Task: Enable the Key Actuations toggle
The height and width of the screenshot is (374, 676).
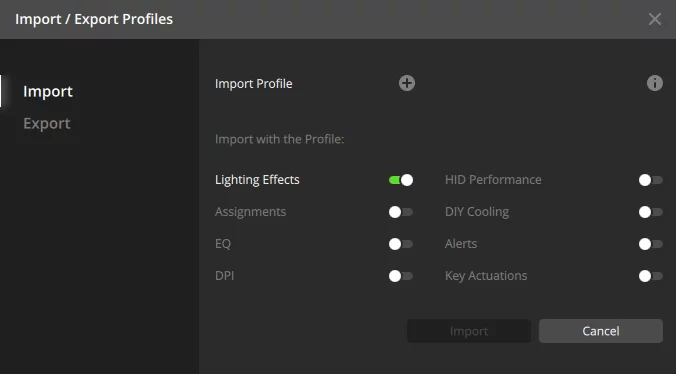Action: click(x=651, y=276)
